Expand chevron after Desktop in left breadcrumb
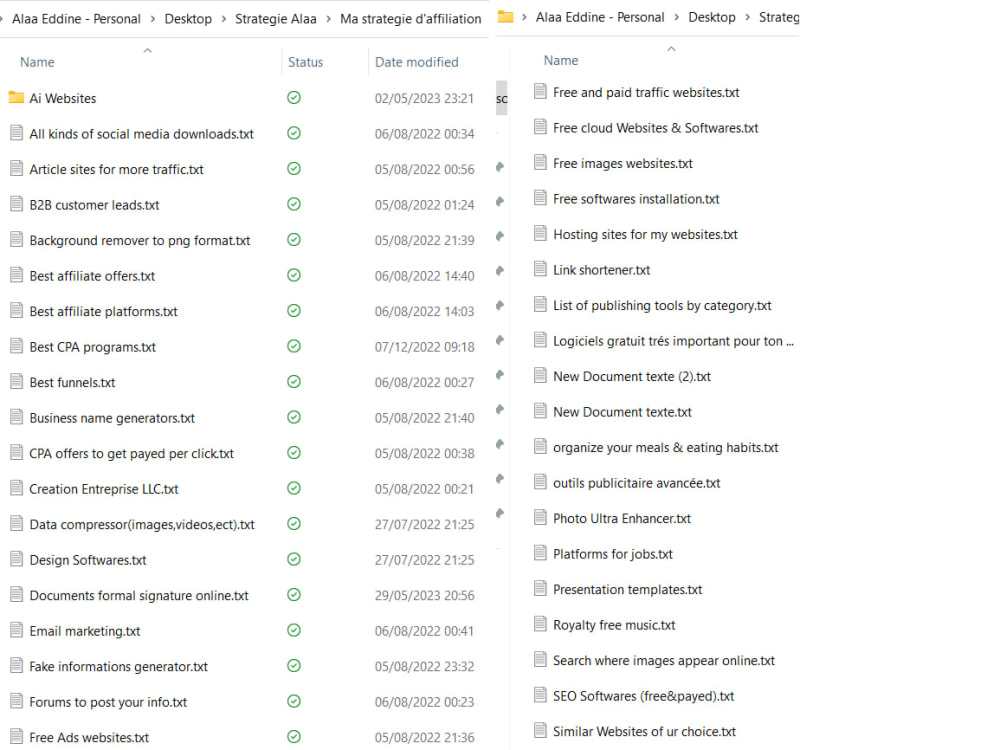 [223, 19]
